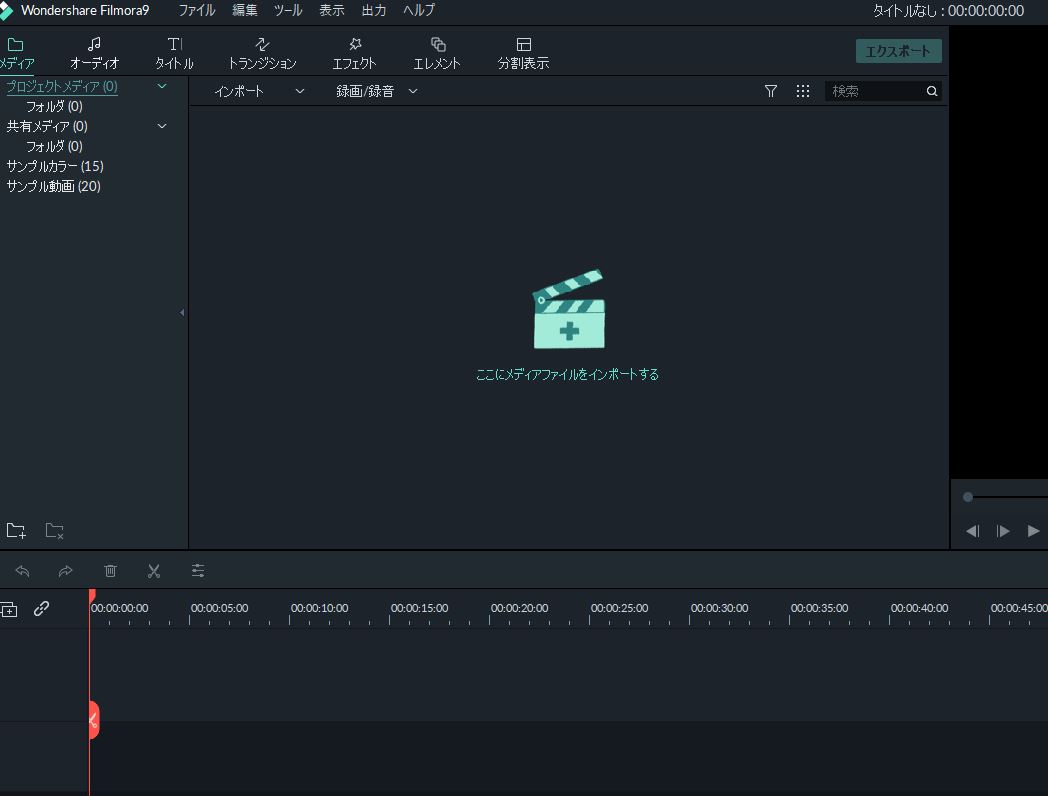This screenshot has height=796, width=1048.
Task: Select サンプル動画 (20)
Action: pos(53,186)
